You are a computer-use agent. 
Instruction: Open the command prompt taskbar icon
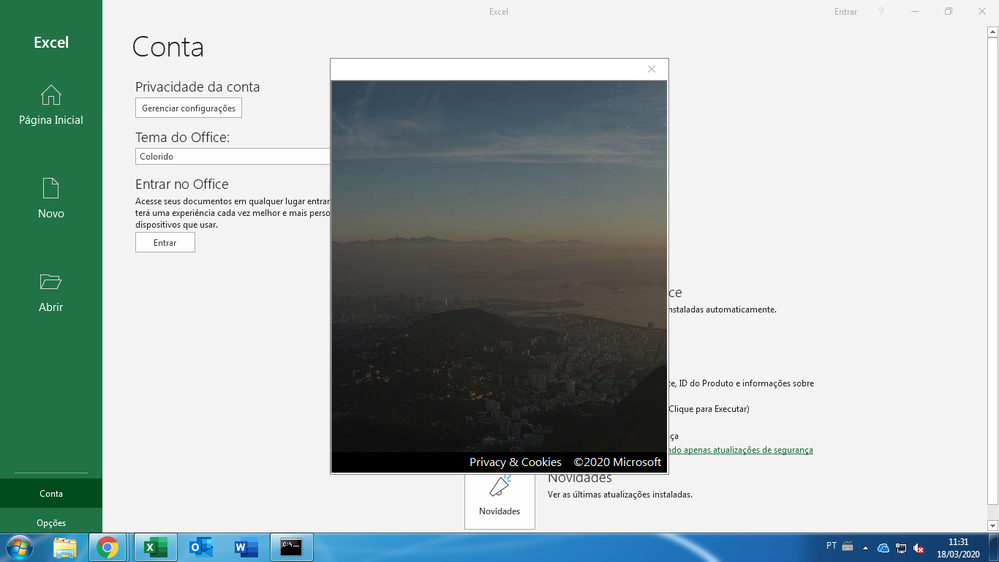291,547
